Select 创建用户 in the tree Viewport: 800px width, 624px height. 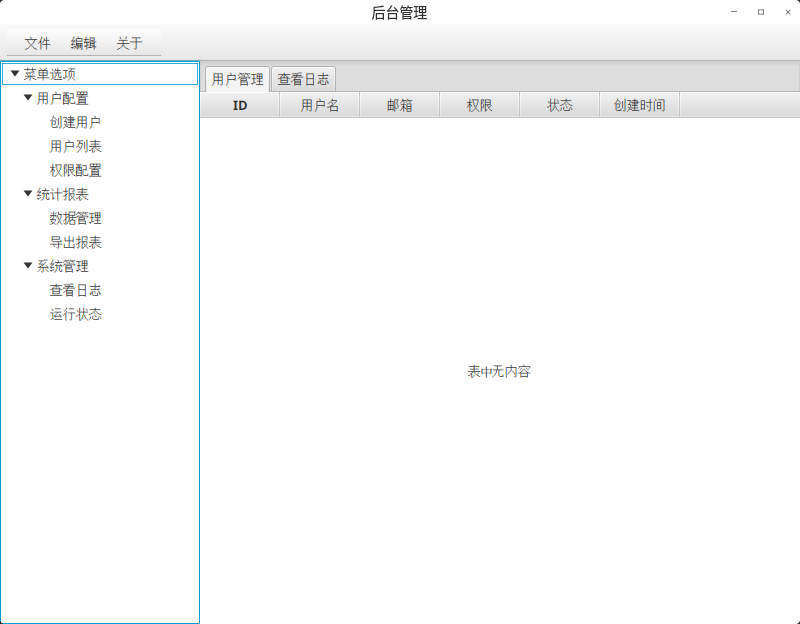click(76, 122)
